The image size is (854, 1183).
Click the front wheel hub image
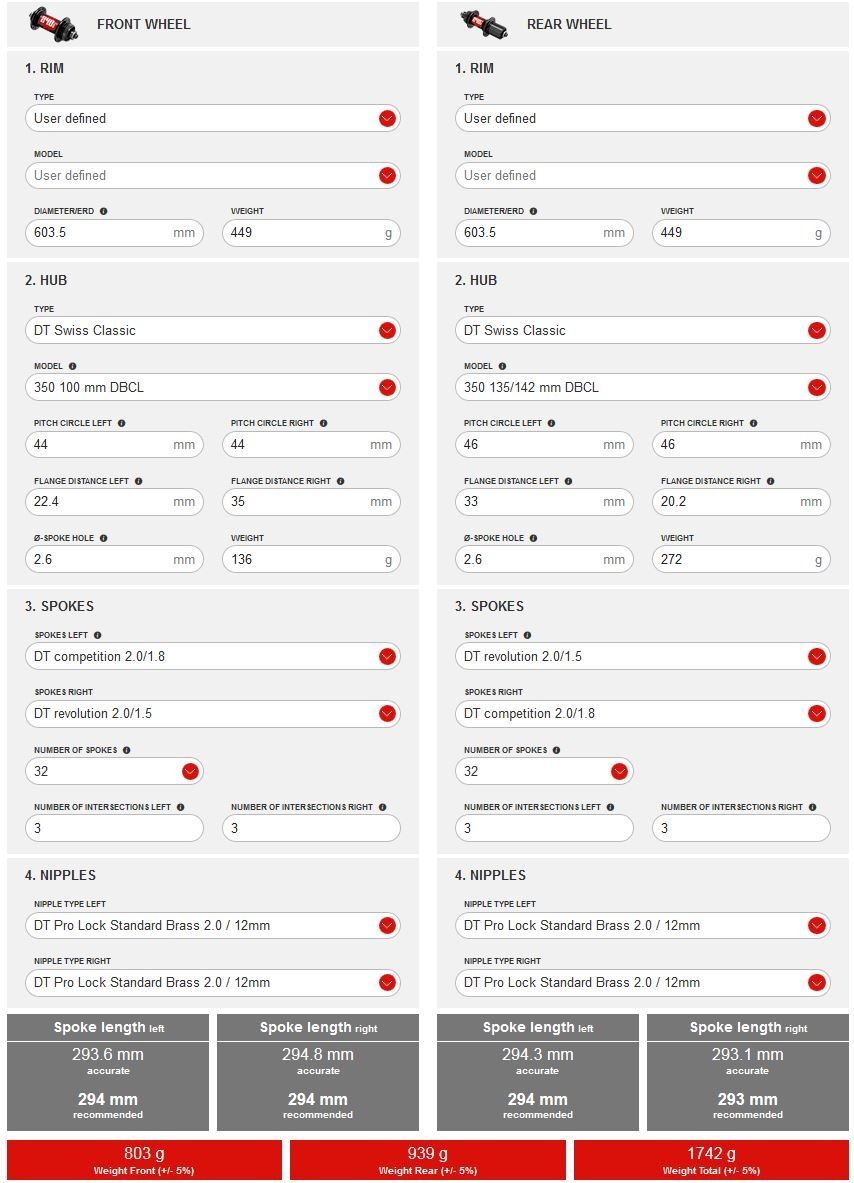[53, 23]
